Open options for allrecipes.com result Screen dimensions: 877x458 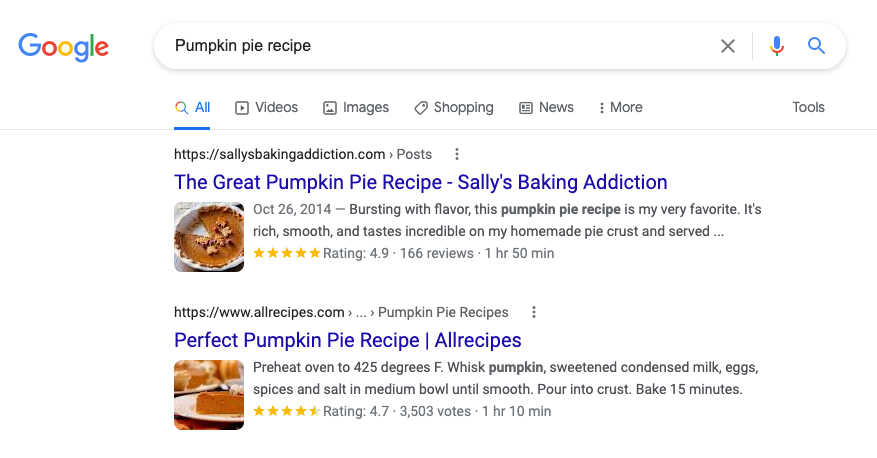(x=534, y=312)
